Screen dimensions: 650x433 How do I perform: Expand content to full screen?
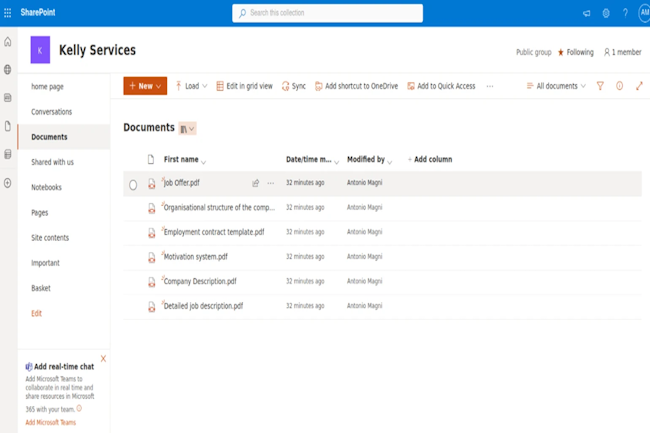point(639,86)
